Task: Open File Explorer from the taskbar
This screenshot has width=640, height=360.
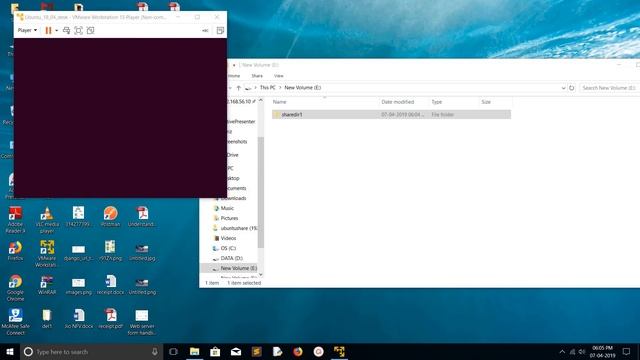Action: pos(194,351)
